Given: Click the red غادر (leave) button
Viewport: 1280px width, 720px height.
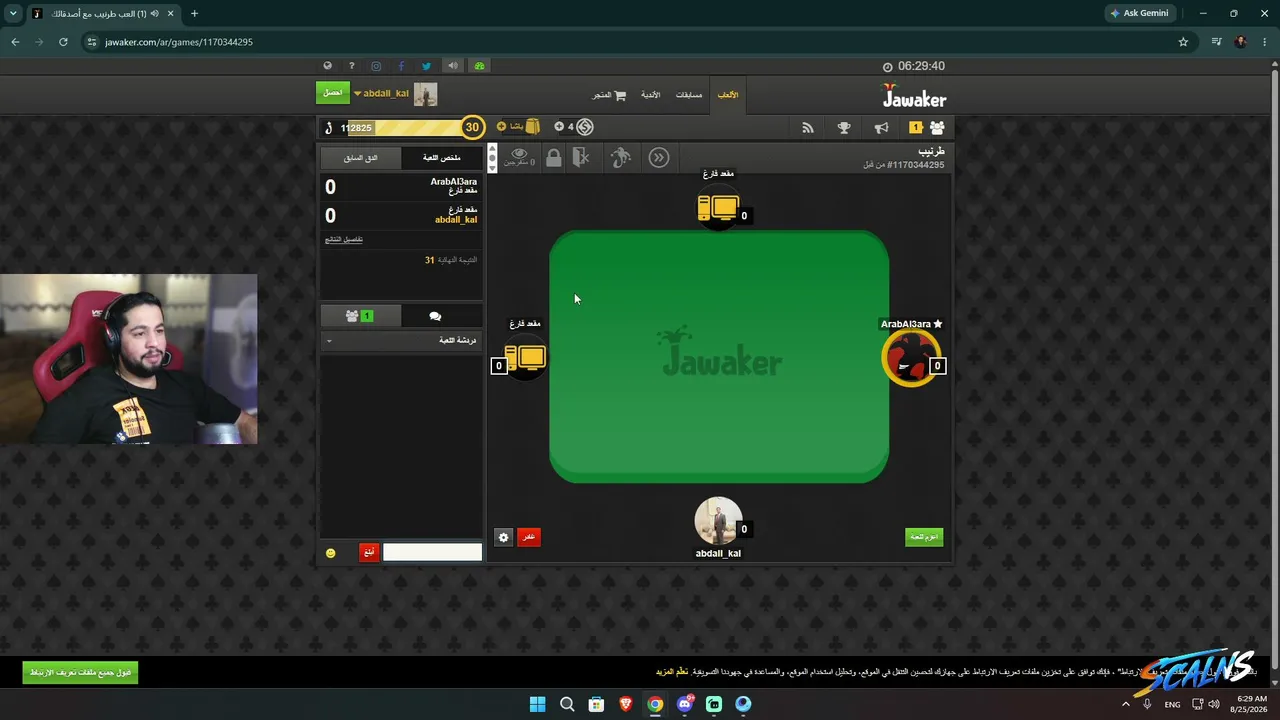Looking at the screenshot, I should click(x=528, y=537).
